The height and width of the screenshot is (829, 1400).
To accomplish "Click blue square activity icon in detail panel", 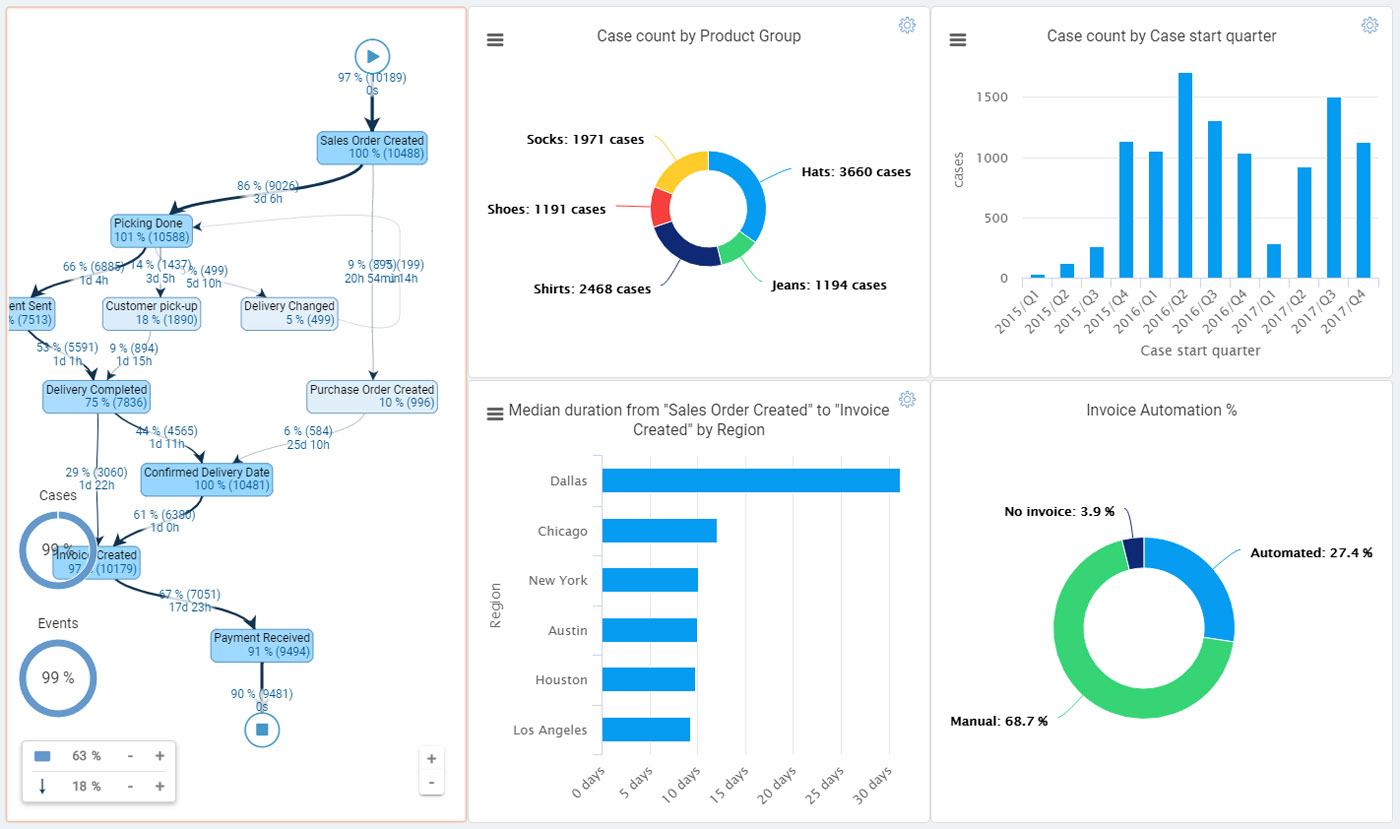I will [x=41, y=756].
